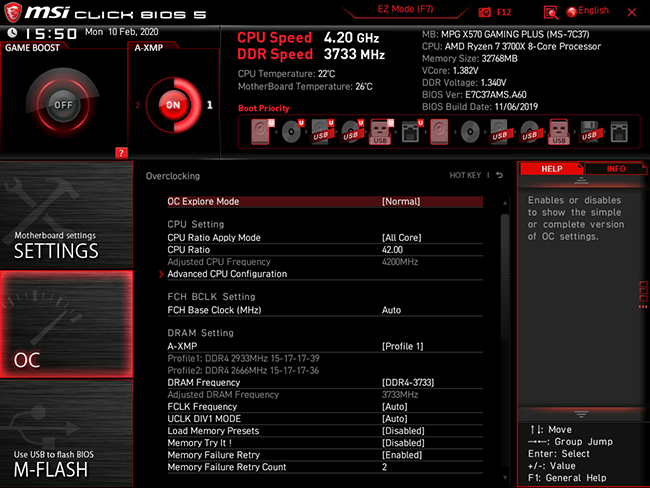Change Memory Try It! Disabled value

click(x=403, y=443)
